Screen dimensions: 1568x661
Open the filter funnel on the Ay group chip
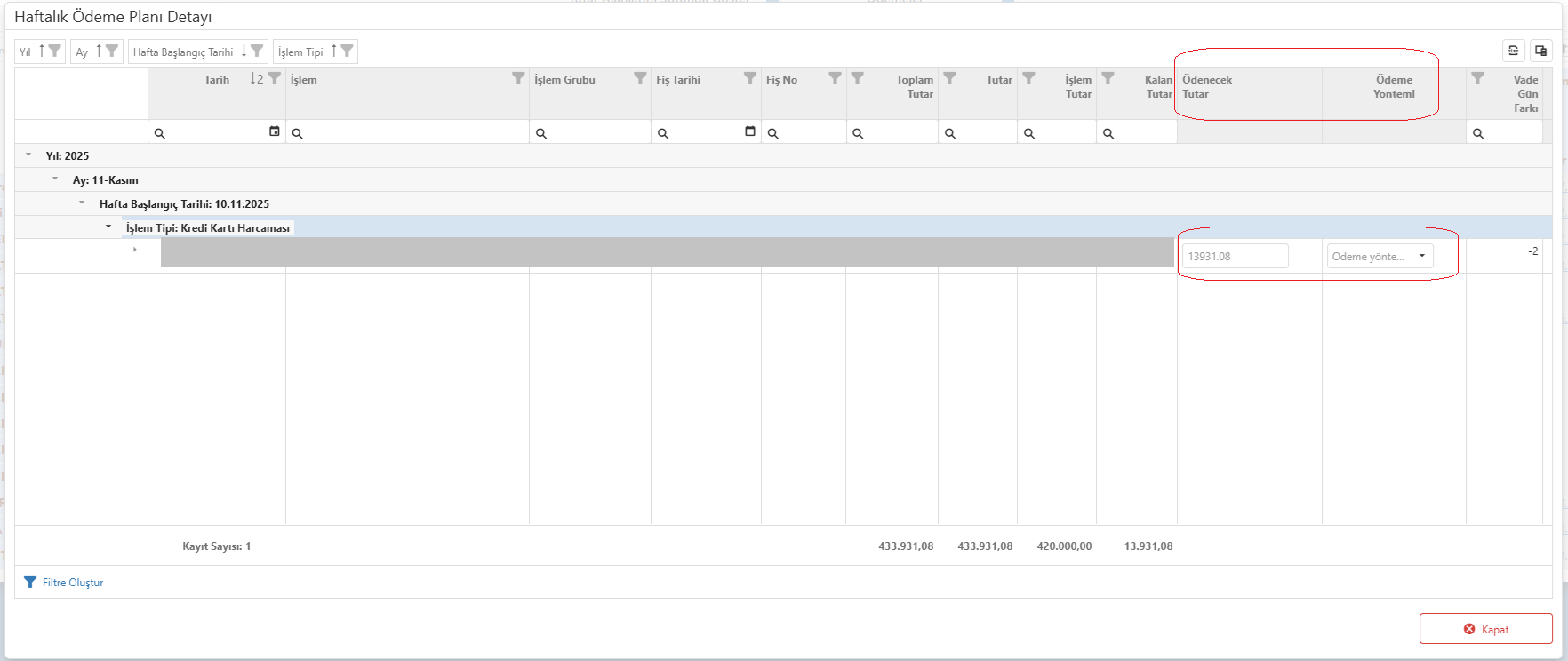click(112, 51)
